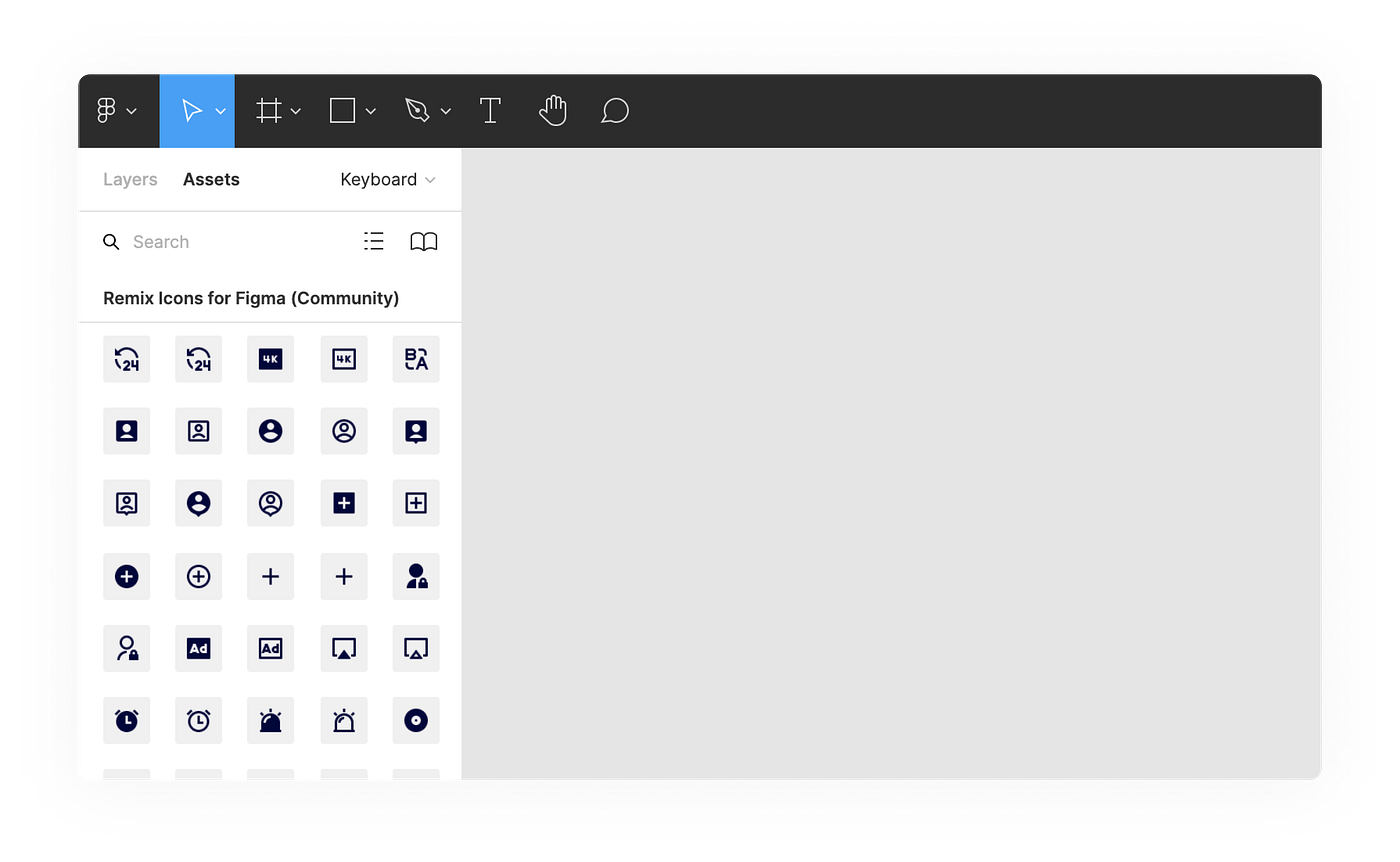The width and height of the screenshot is (1400, 862).
Task: Pick the filled Ad advertisement icon
Action: (199, 648)
